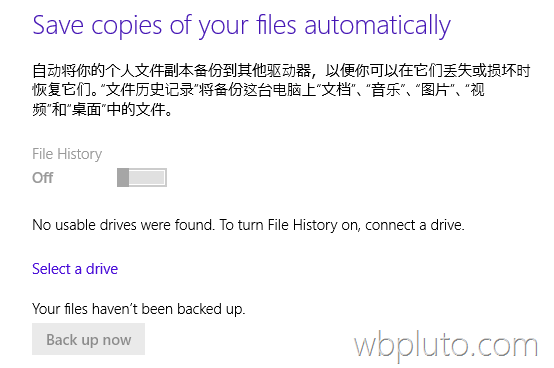The width and height of the screenshot is (554, 368).
Task: Click the Off status label
Action: 43,178
